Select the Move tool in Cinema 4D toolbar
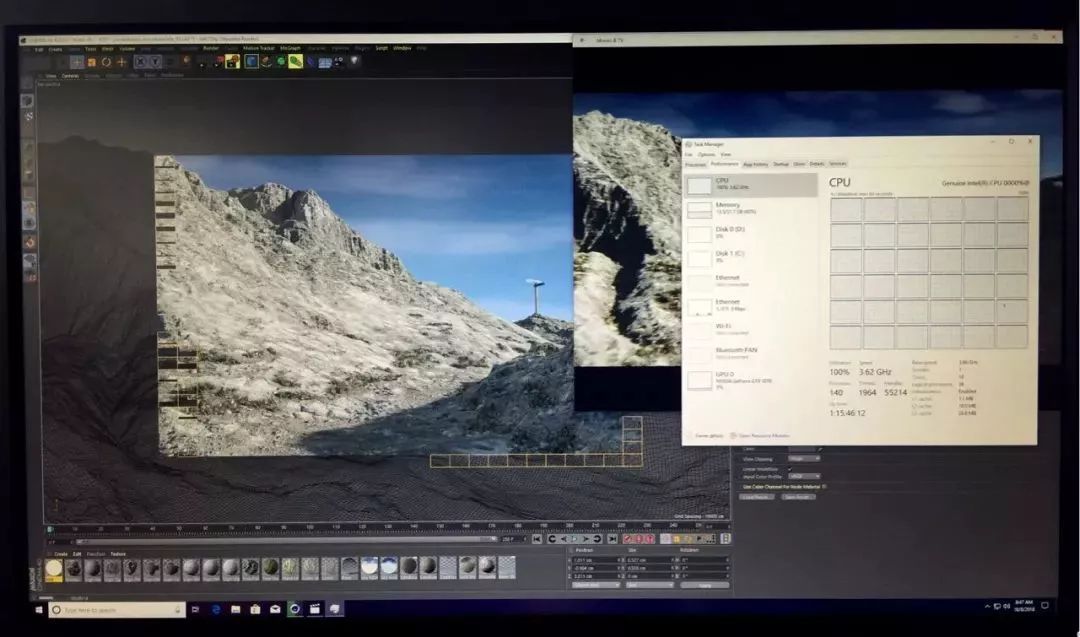Screen dimensions: 1080x637 [x=76, y=62]
